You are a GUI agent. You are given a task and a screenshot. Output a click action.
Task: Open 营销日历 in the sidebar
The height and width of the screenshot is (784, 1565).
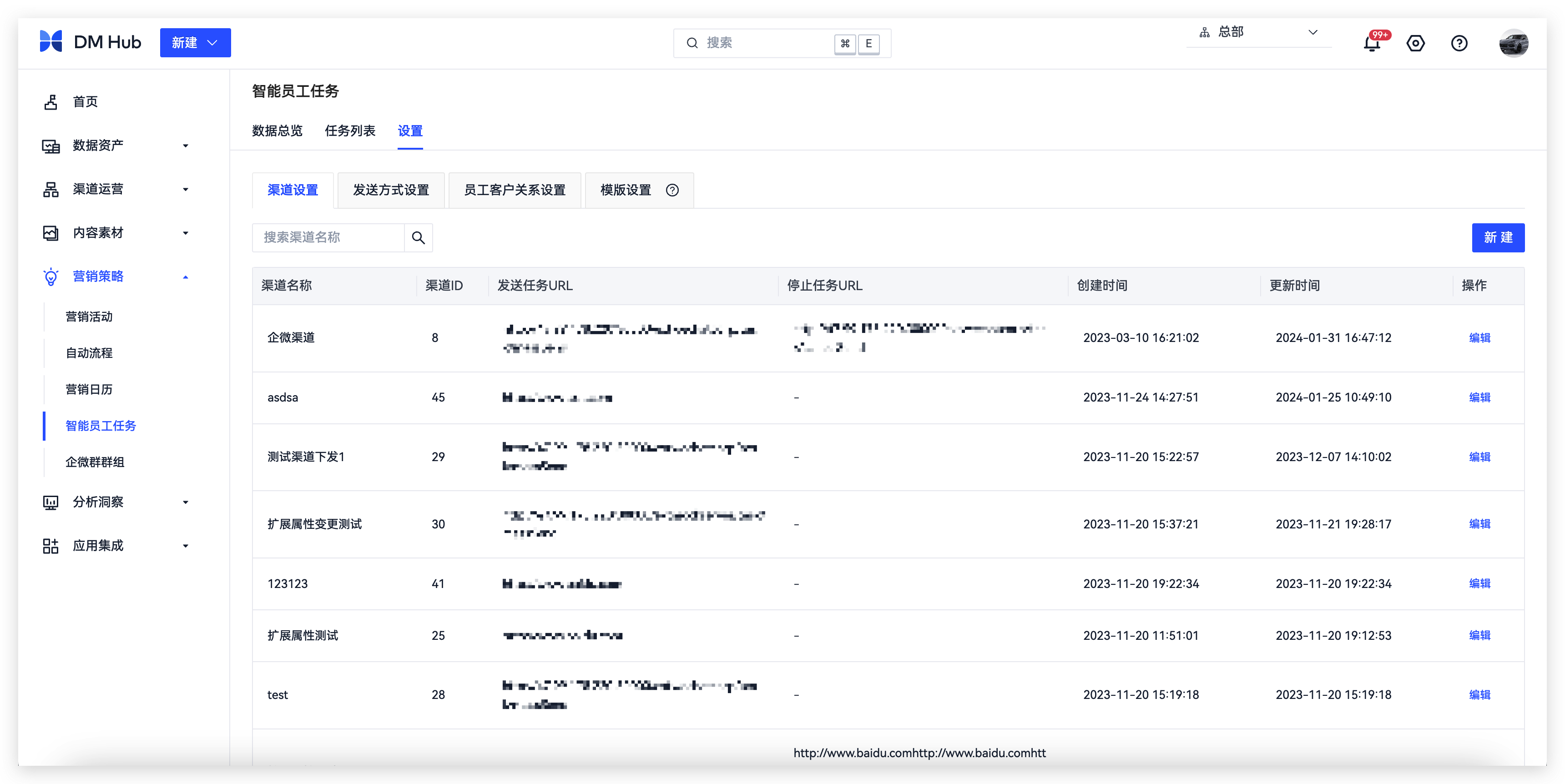89,390
